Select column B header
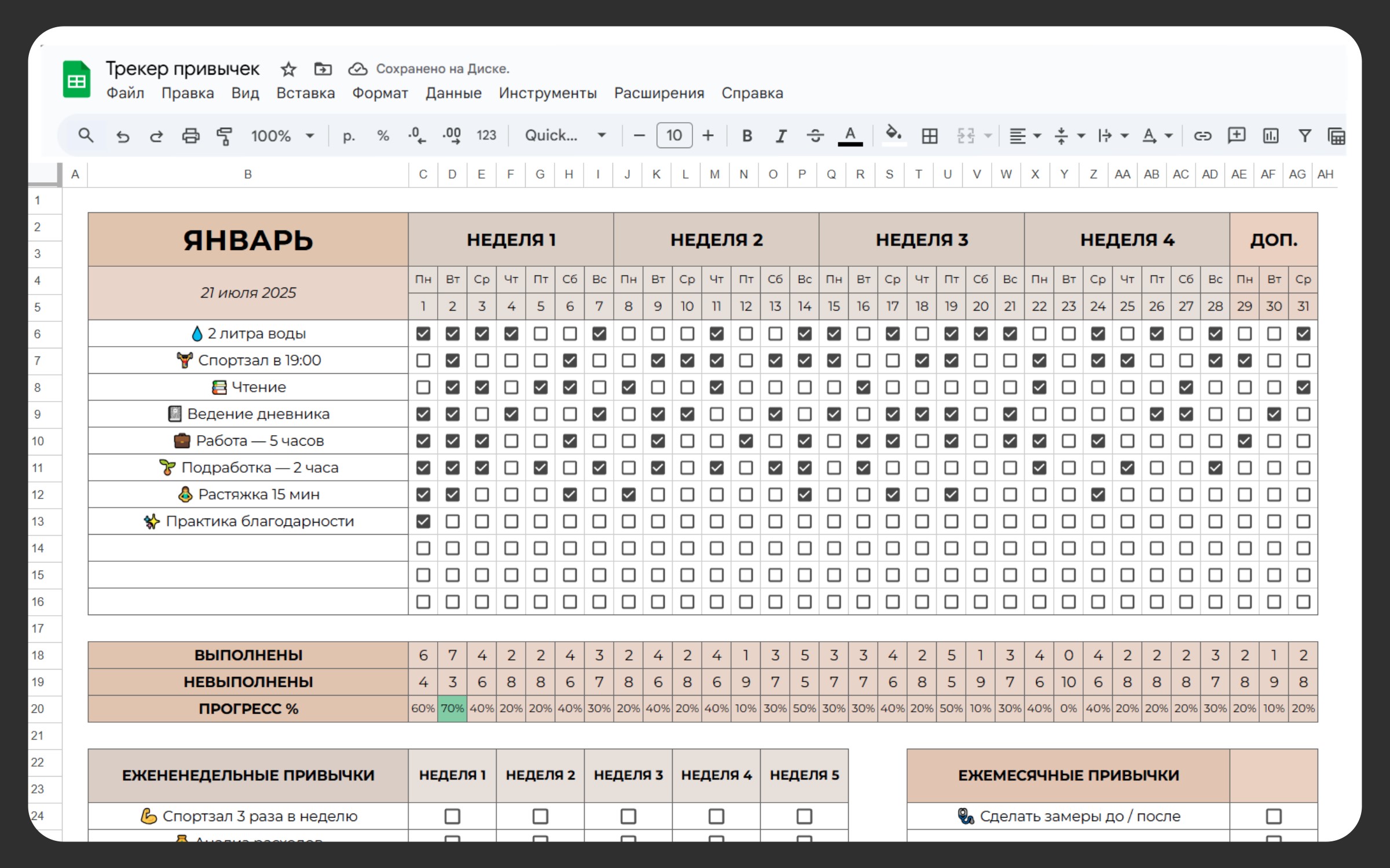 [248, 175]
